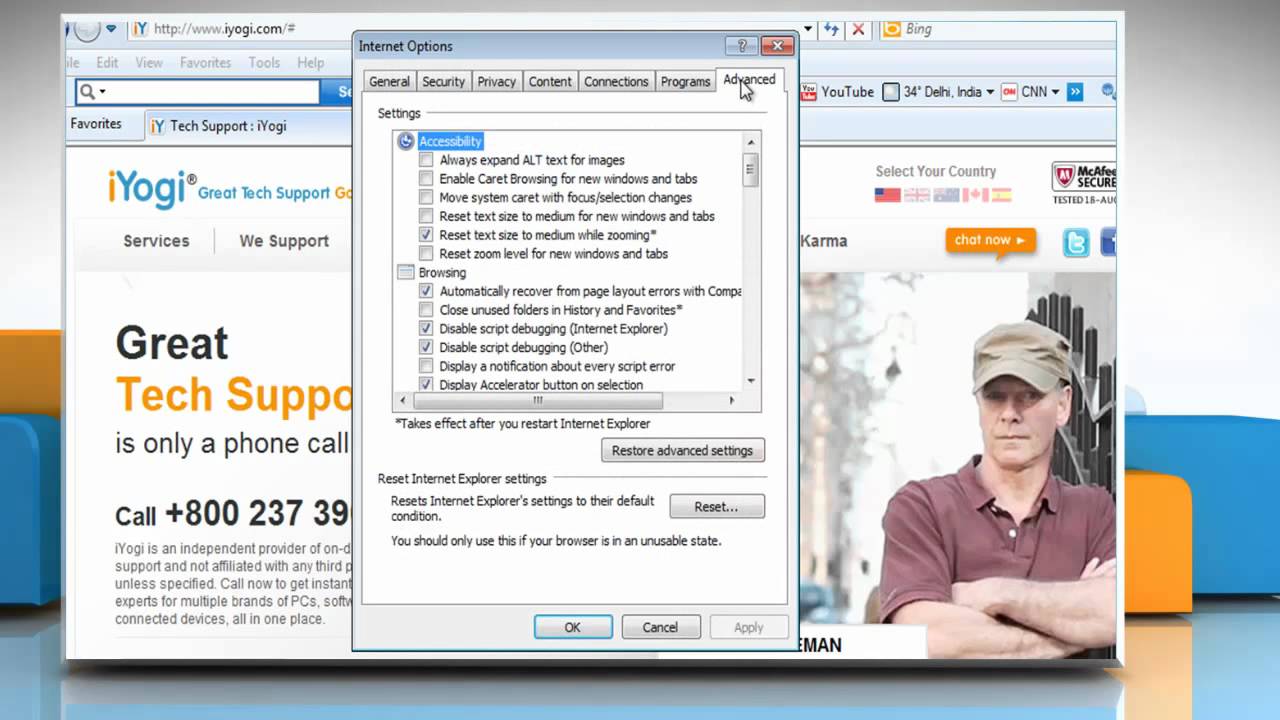Click the browser Refresh icon
The height and width of the screenshot is (720, 1280).
click(x=831, y=29)
